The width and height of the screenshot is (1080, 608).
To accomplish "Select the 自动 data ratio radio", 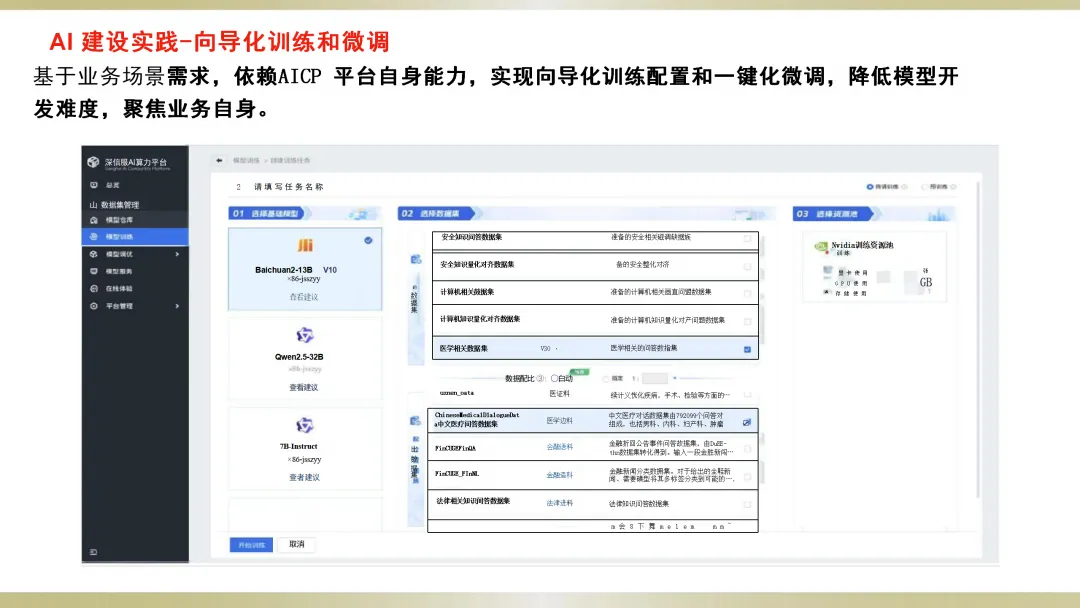I will pyautogui.click(x=554, y=379).
